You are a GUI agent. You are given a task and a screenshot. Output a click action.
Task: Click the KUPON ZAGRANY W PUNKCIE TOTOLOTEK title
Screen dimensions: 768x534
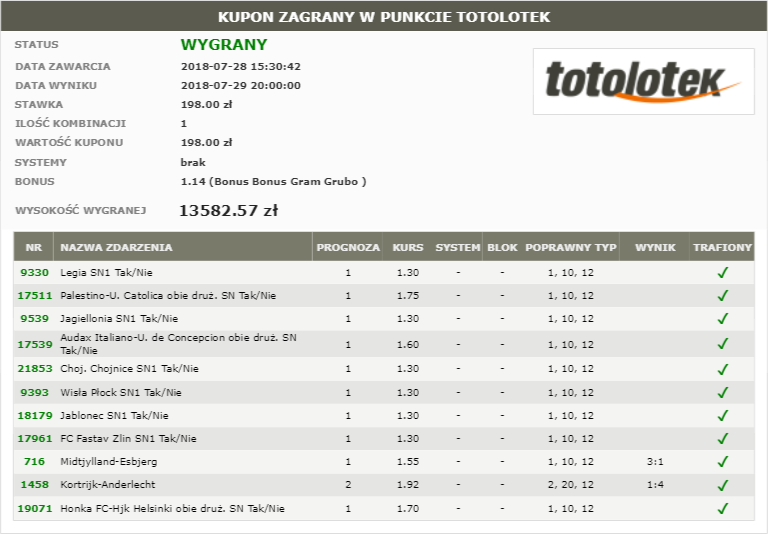(x=384, y=17)
